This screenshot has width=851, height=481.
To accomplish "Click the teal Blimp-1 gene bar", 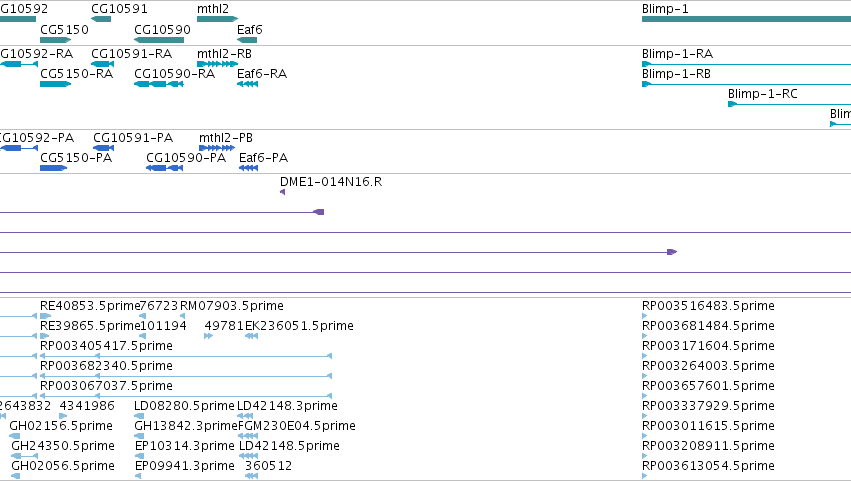I will coord(746,19).
